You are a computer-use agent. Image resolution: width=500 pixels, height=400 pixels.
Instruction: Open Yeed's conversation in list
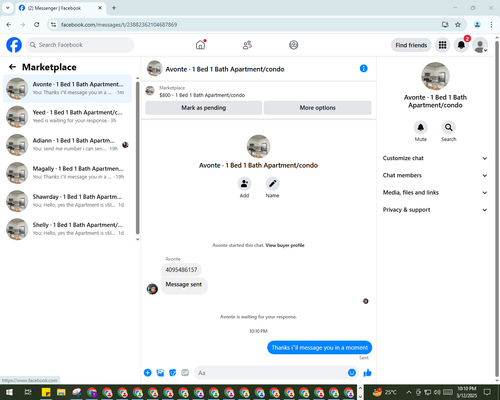point(68,117)
